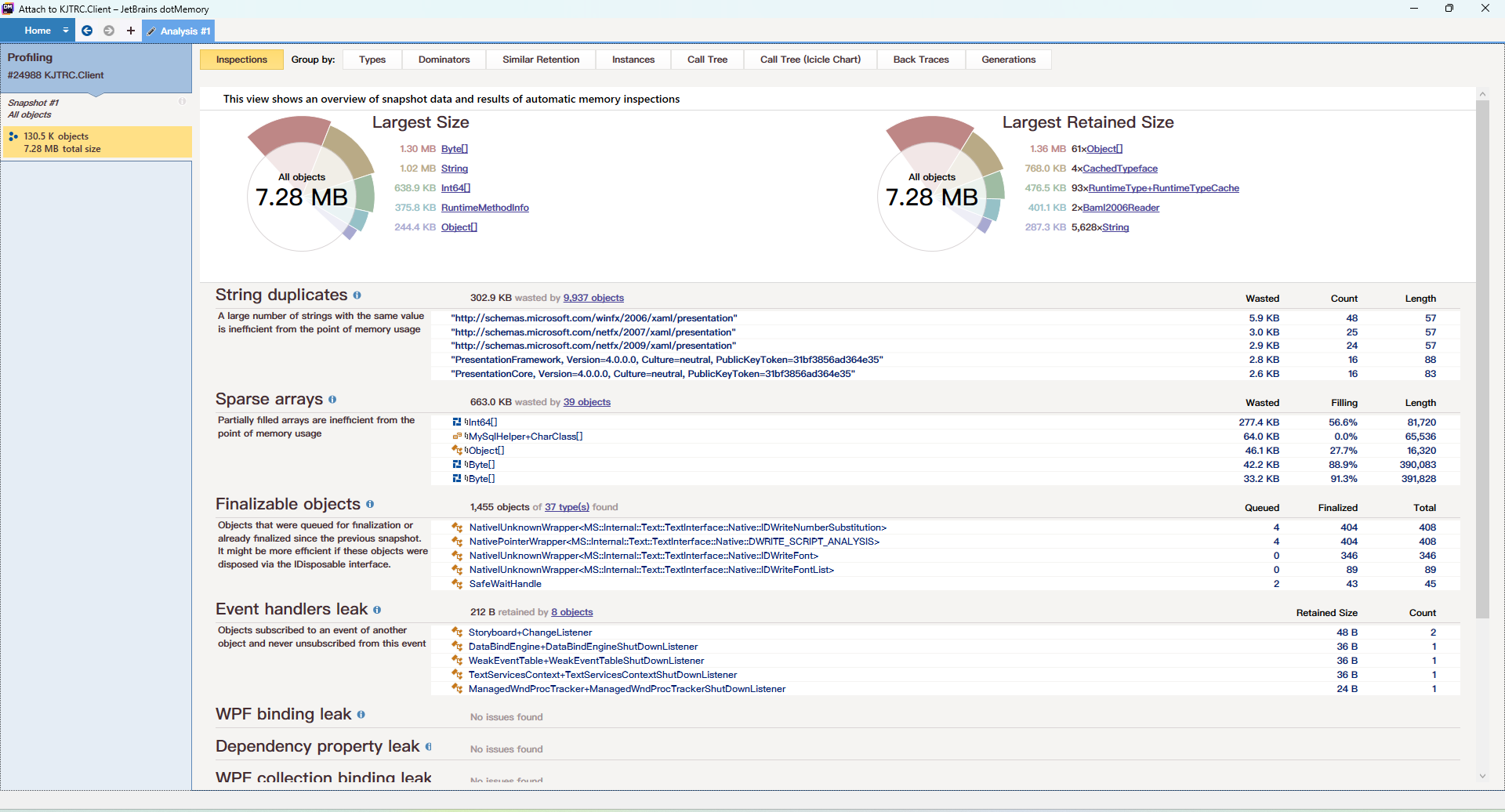Click the WeakEventTable ShutDownListener row icon
Image resolution: width=1505 pixels, height=812 pixels.
click(457, 660)
